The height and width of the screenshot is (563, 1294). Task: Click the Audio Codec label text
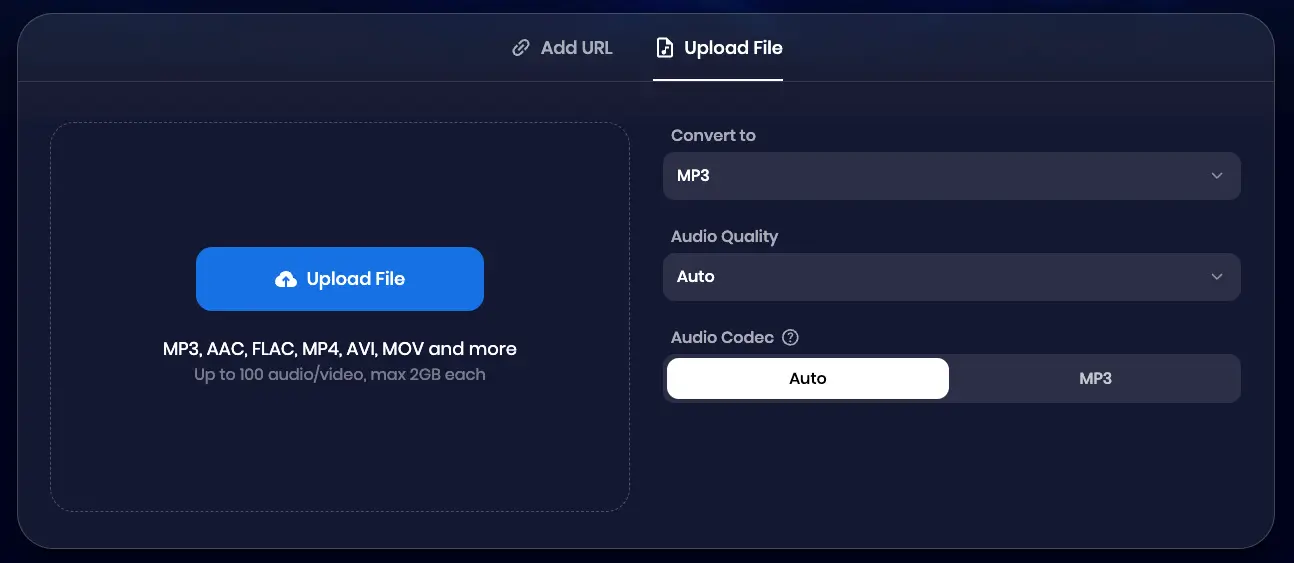722,338
